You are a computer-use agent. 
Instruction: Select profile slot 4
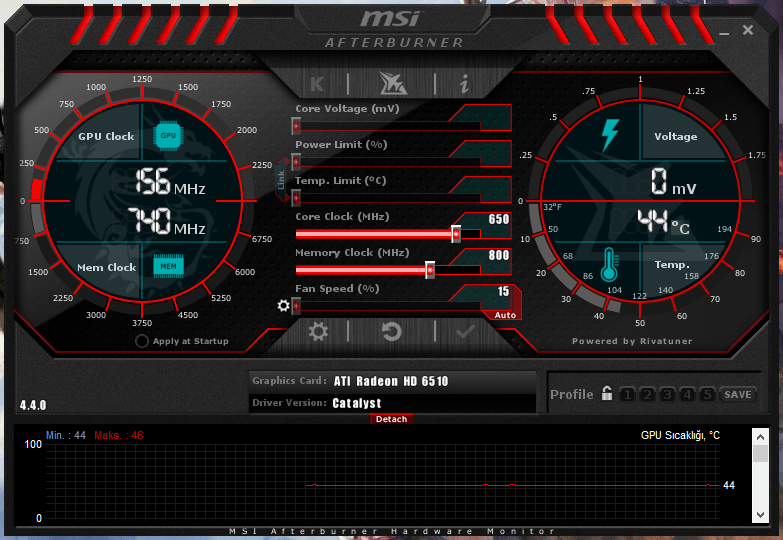coord(687,395)
